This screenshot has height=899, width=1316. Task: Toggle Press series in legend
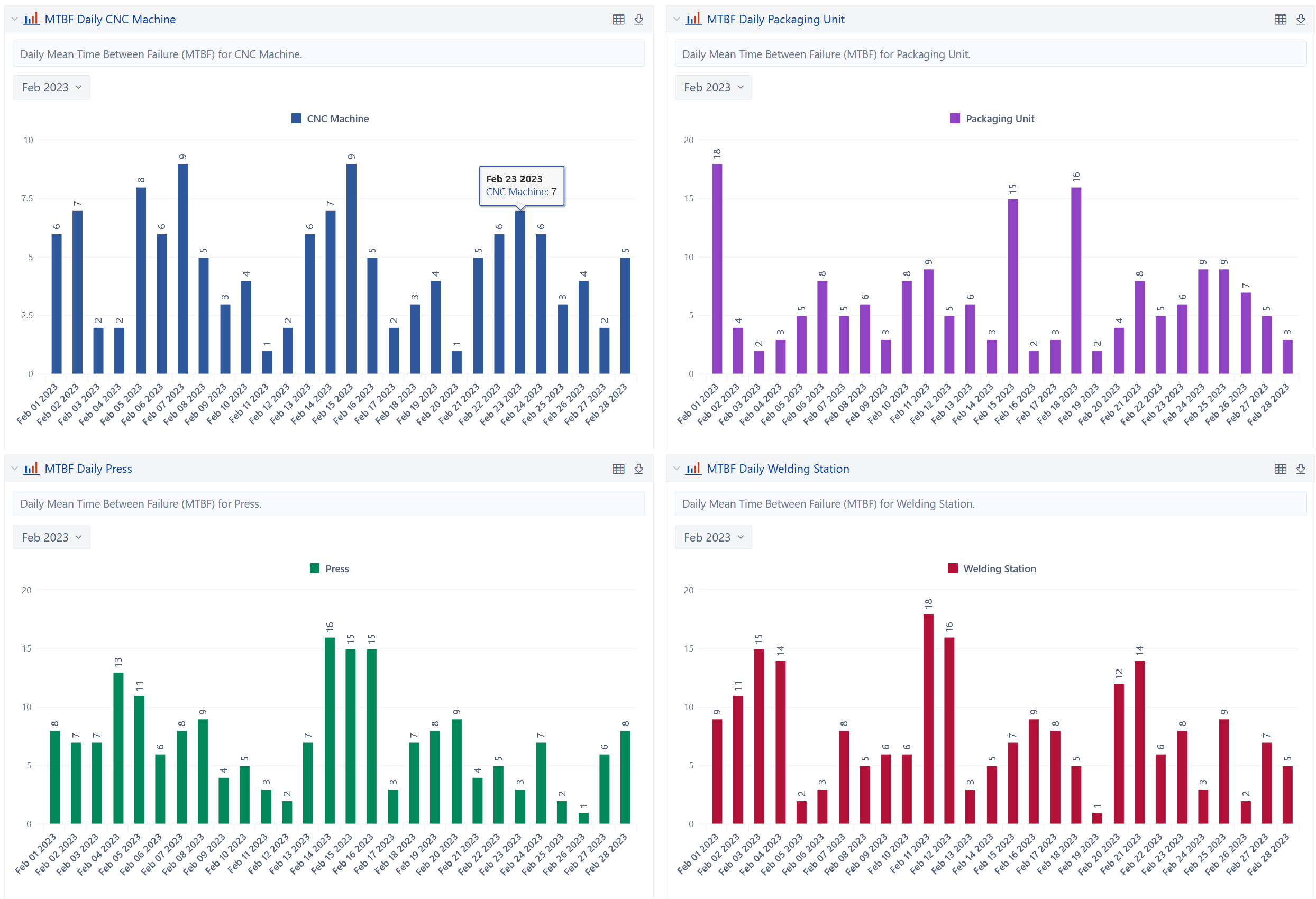click(330, 568)
